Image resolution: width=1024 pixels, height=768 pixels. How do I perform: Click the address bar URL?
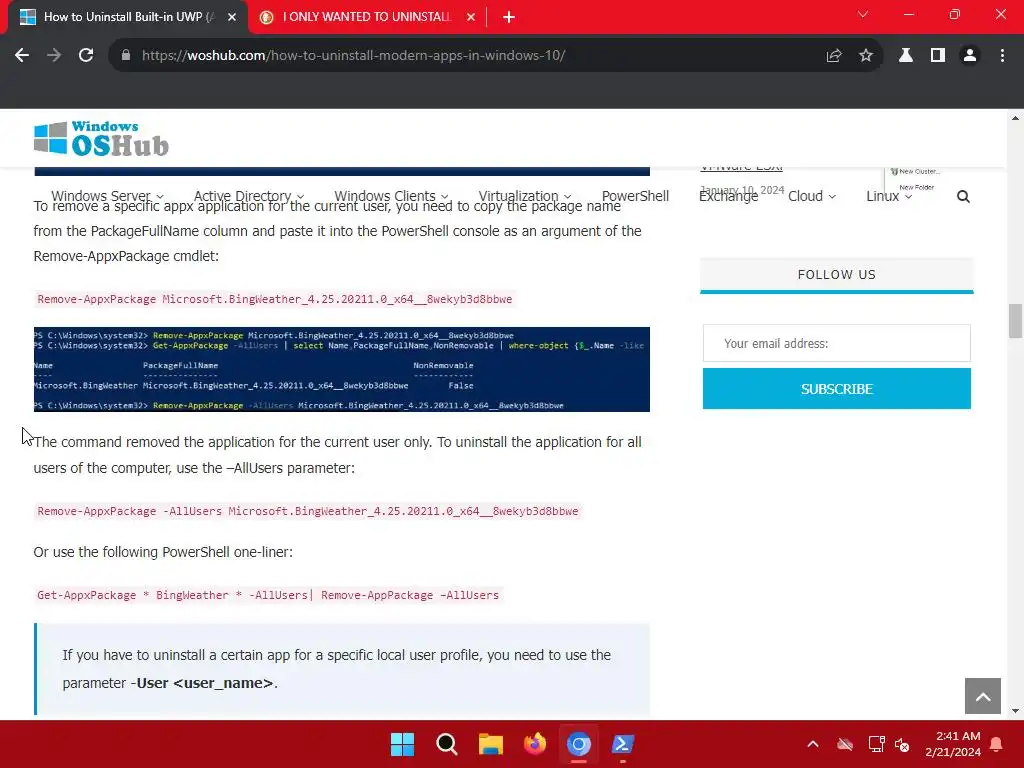point(353,56)
